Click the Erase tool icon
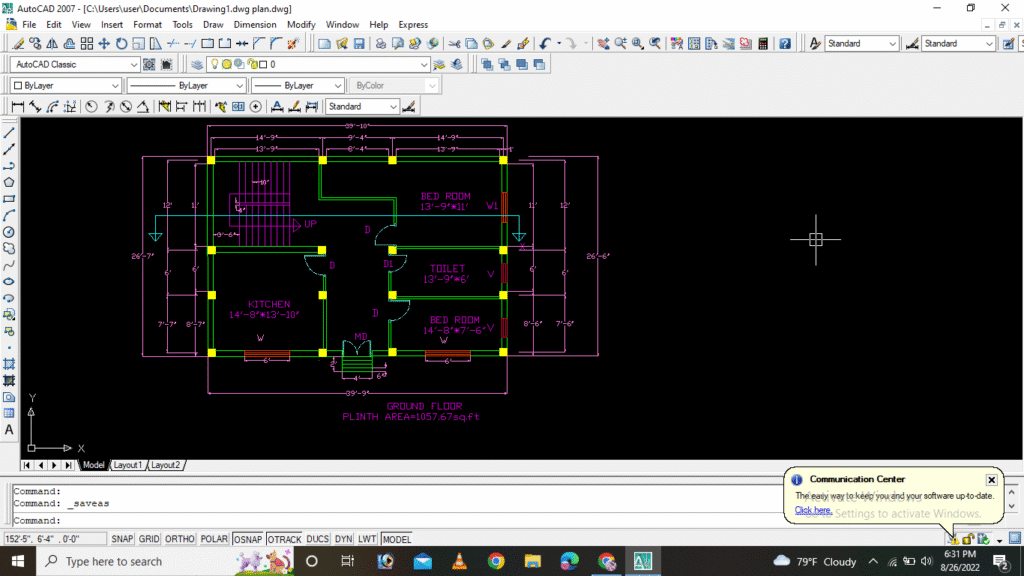The image size is (1024, 576). pyautogui.click(x=18, y=44)
